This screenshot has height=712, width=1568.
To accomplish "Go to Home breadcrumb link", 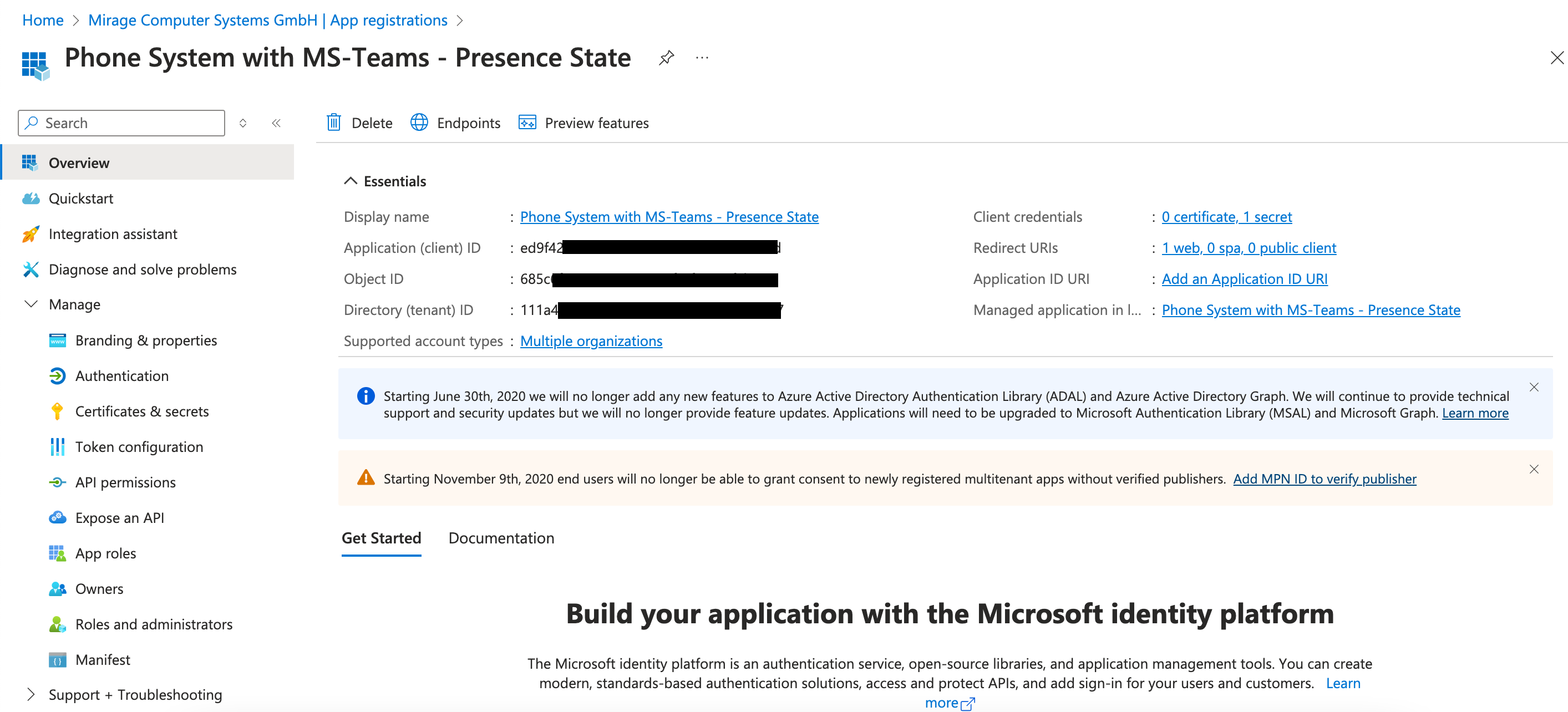I will [x=43, y=20].
